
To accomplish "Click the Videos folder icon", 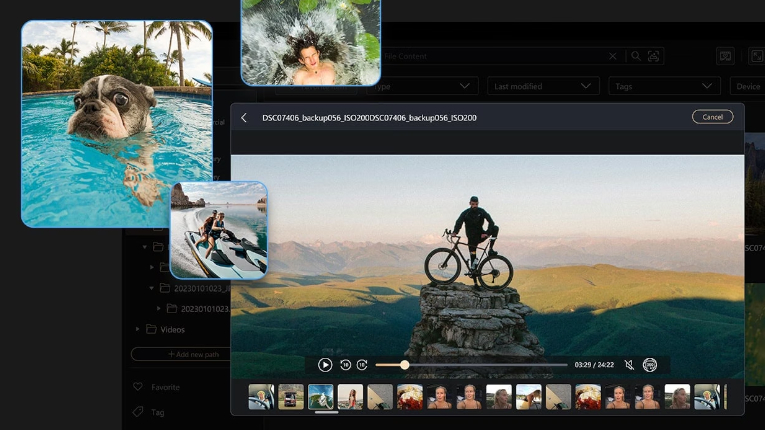I will click(x=152, y=330).
